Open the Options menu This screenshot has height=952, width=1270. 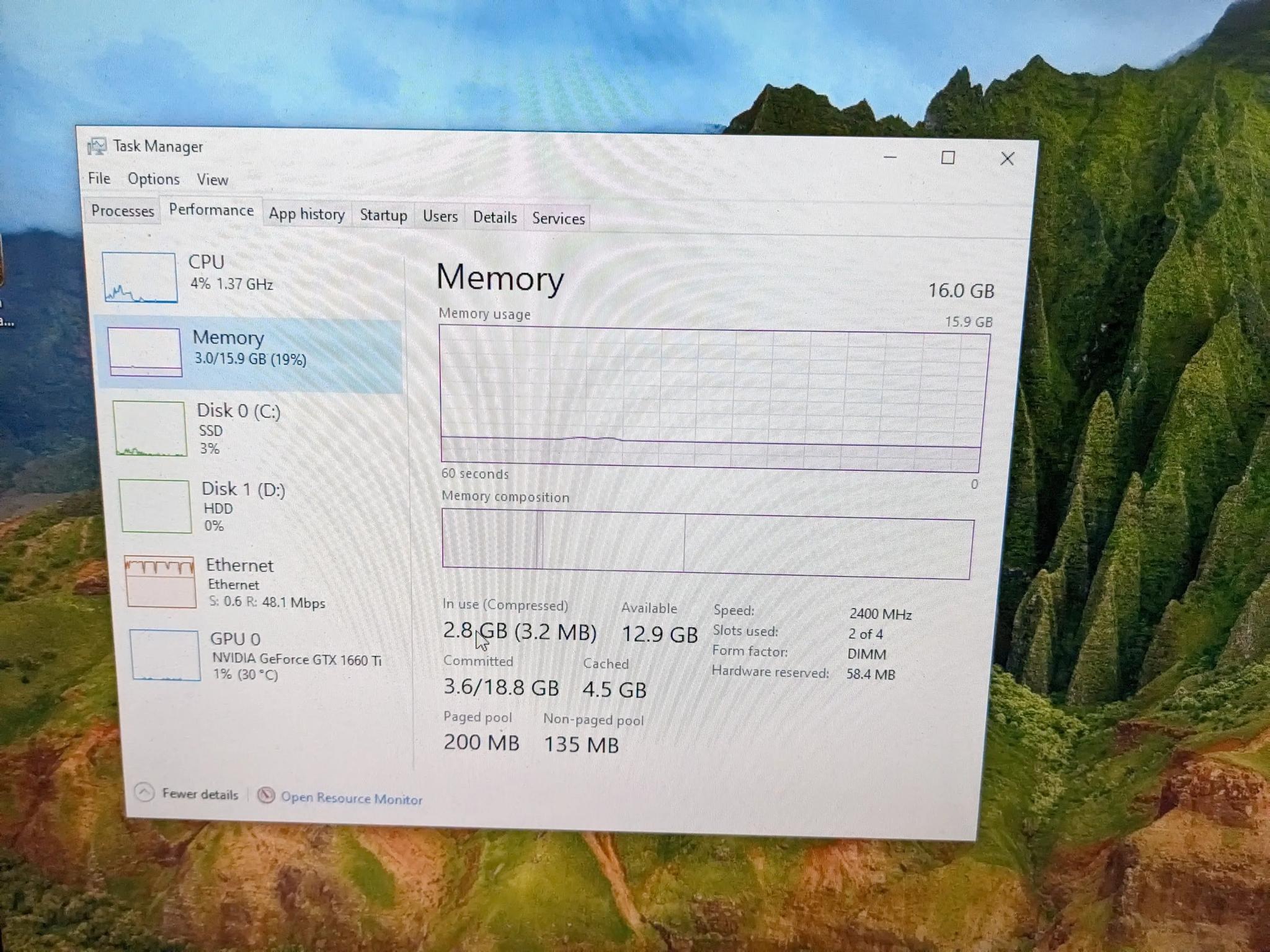pyautogui.click(x=154, y=179)
